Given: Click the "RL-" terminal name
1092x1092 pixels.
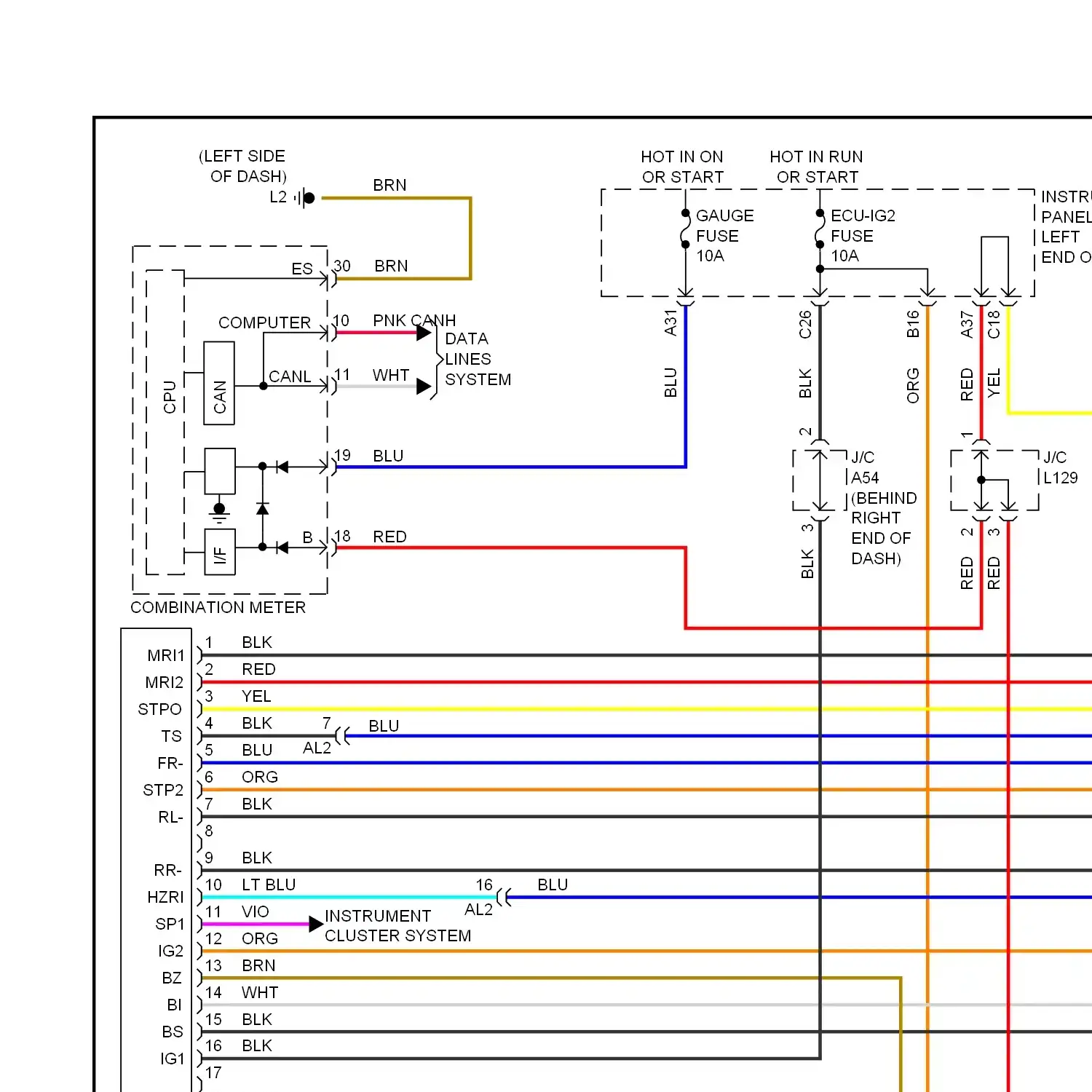Looking at the screenshot, I should [170, 818].
